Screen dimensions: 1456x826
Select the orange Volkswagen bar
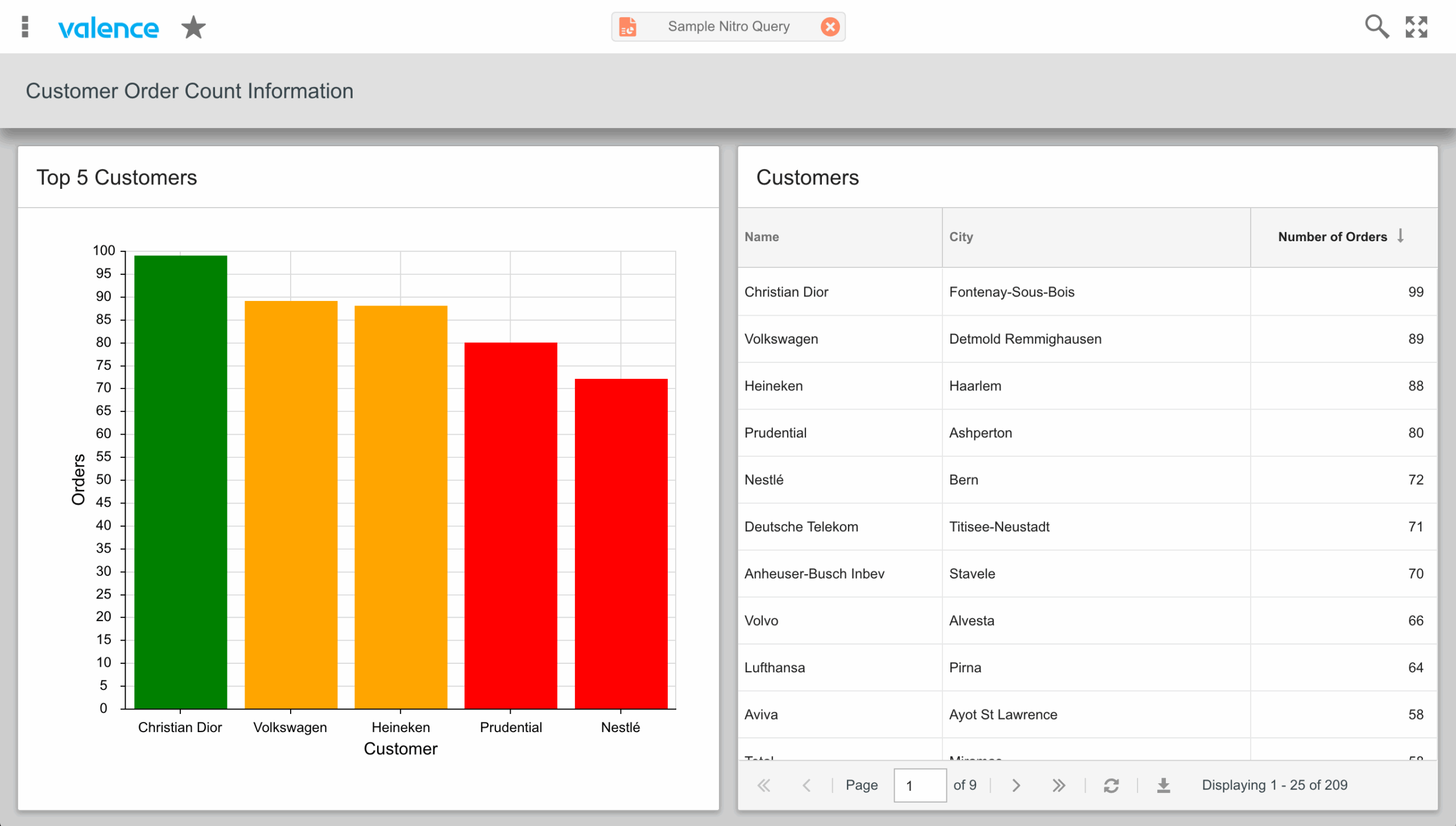pos(291,505)
